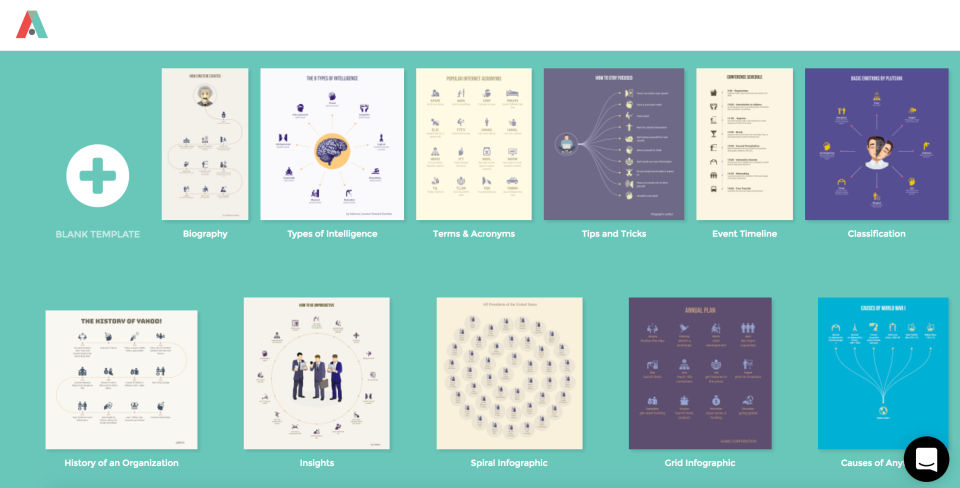Open the Annual Plan grid thumbnail
This screenshot has width=960, height=488.
coord(700,374)
